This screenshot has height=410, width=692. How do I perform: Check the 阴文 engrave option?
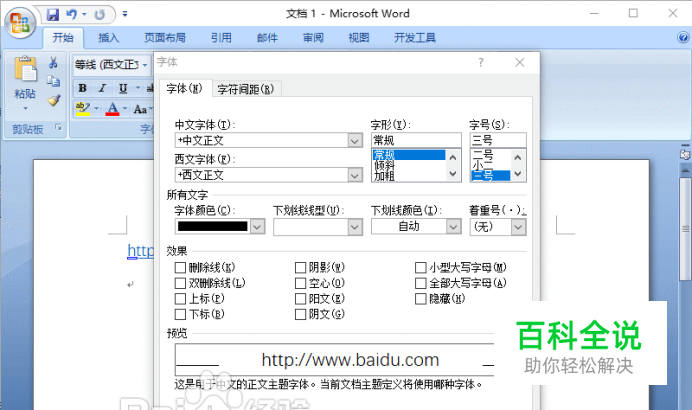tap(300, 314)
